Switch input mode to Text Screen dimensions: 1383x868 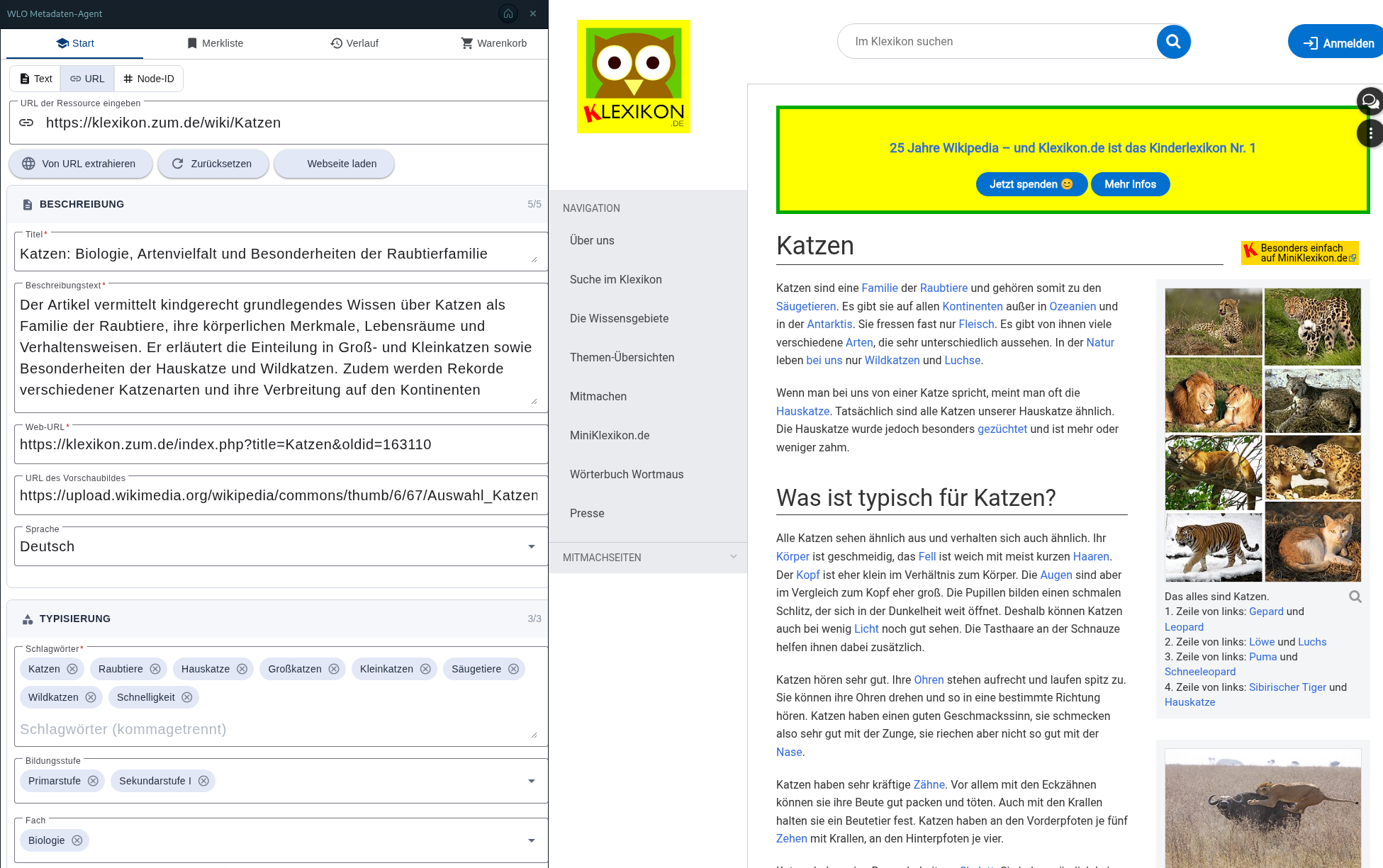[x=35, y=79]
